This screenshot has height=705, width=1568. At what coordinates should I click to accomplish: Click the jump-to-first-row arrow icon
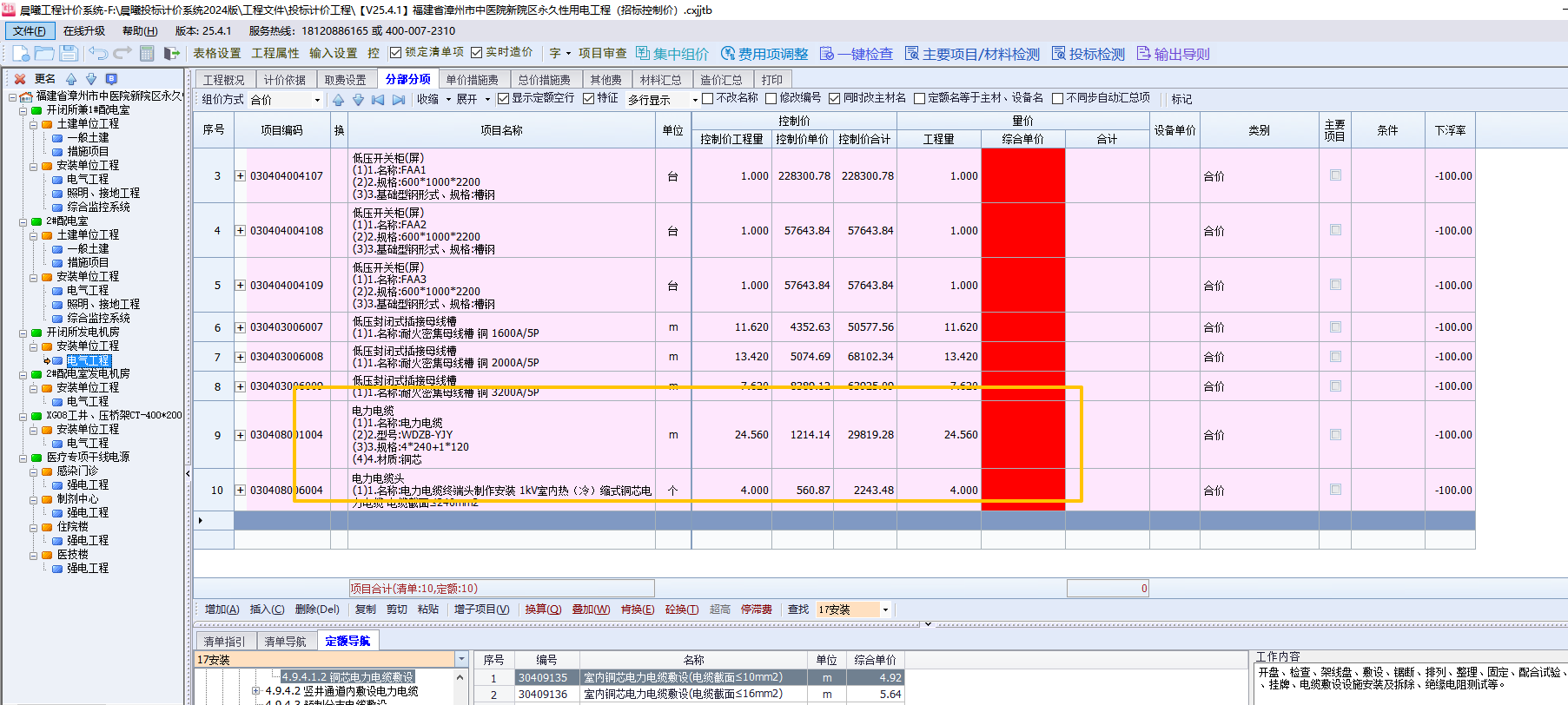pos(378,99)
